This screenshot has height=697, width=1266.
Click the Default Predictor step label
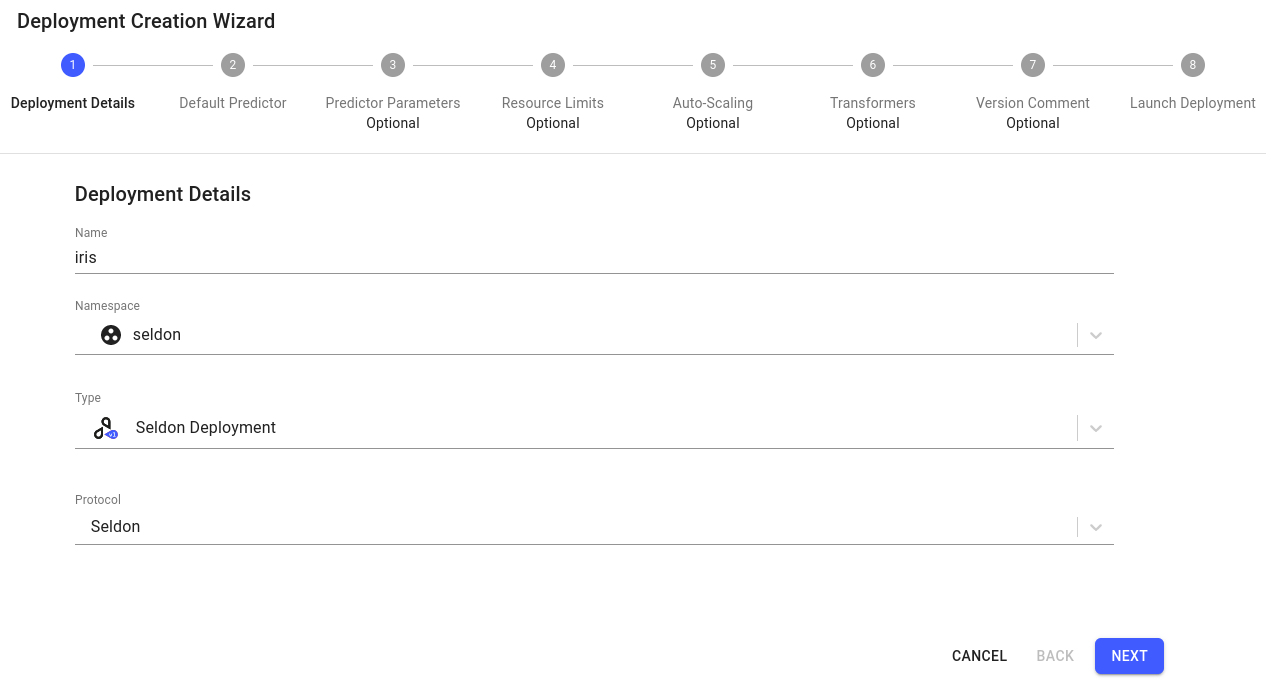tap(233, 103)
